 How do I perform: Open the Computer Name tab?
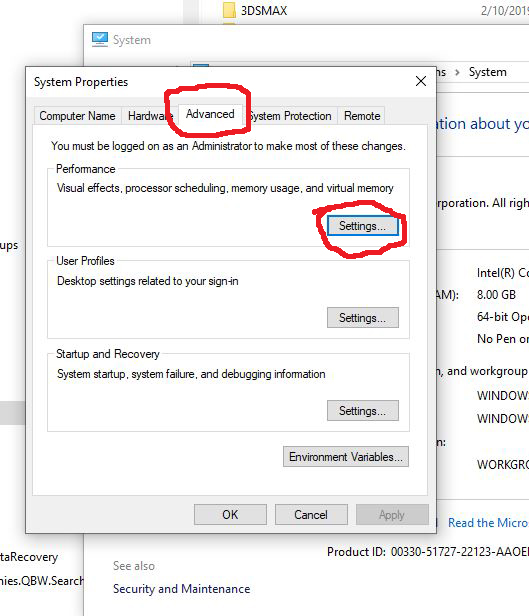point(77,116)
